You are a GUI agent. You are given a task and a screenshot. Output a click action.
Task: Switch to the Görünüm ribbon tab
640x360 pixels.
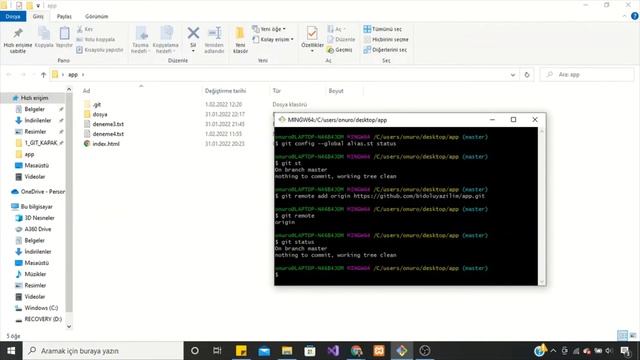coord(97,17)
